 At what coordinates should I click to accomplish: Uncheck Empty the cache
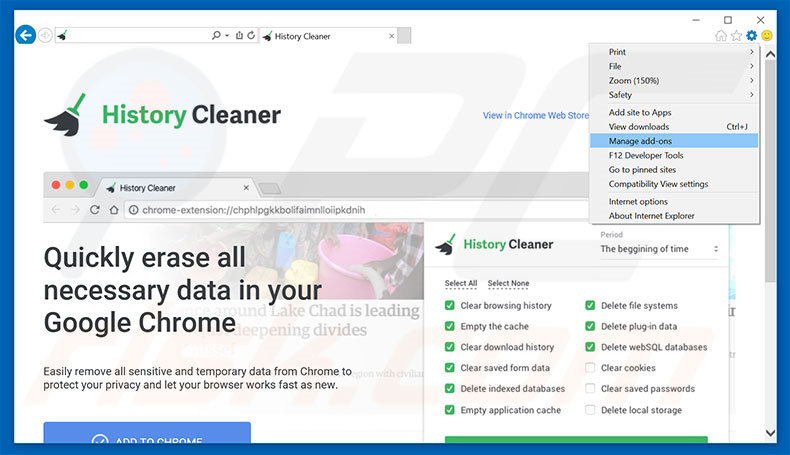pos(449,326)
